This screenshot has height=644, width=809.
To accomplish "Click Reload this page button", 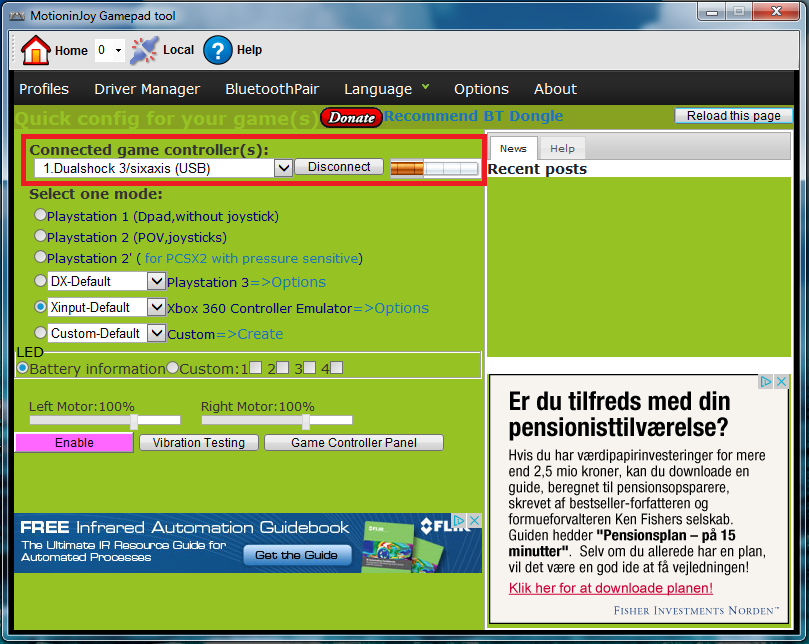I will click(733, 116).
